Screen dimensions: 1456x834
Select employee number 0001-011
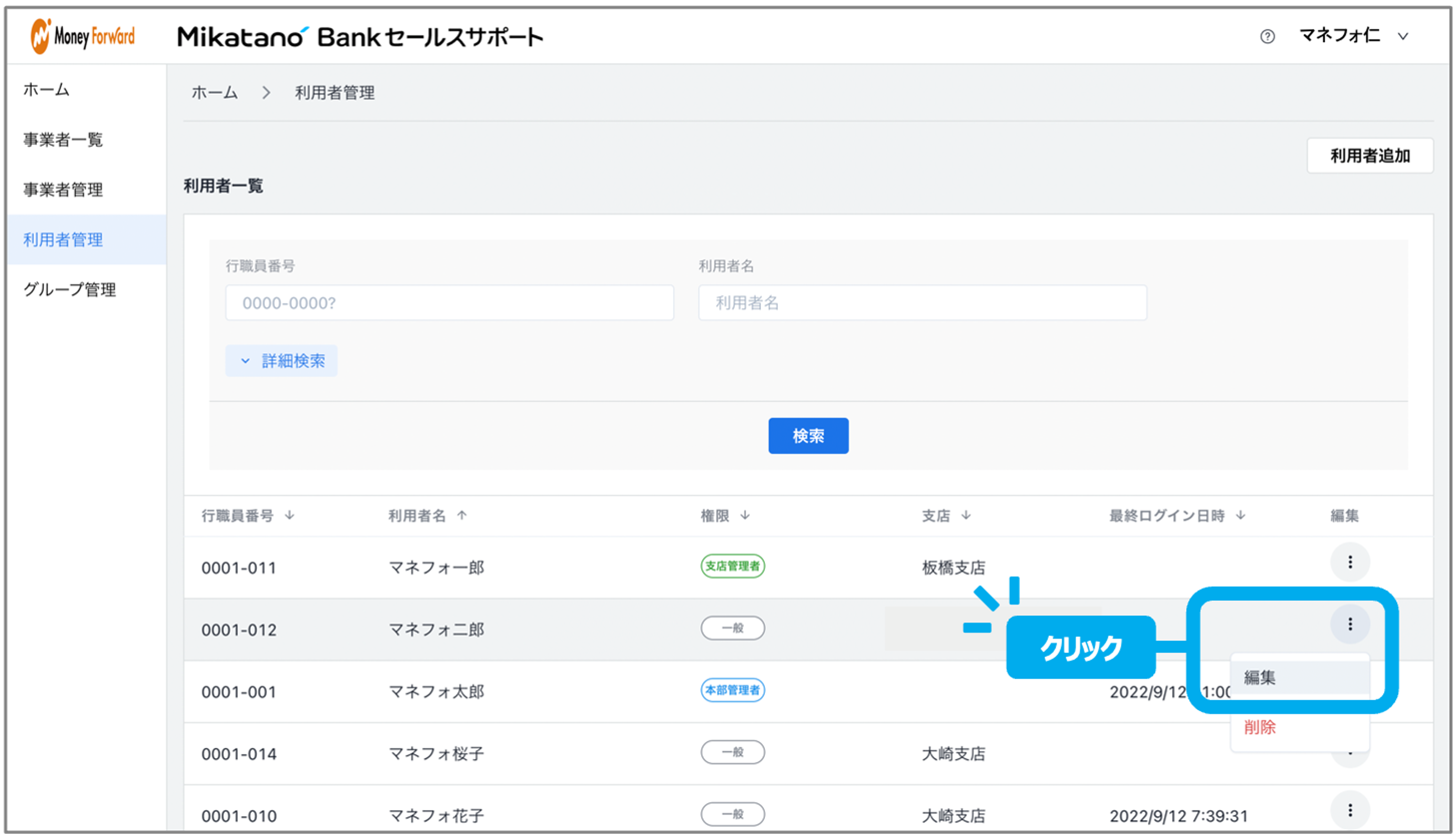tap(239, 568)
